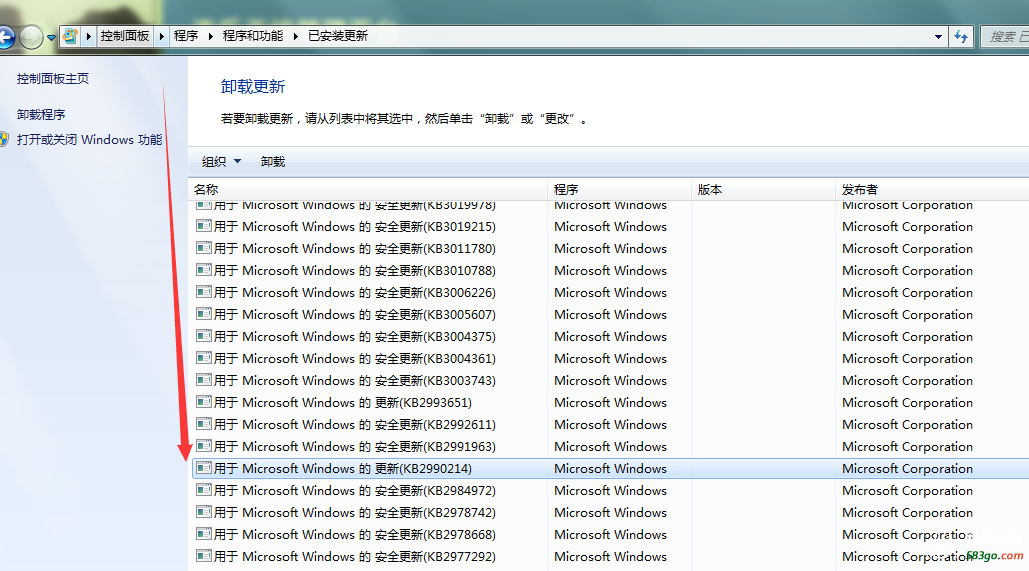Viewport: 1029px width, 571px height.
Task: Select update KB2993651 row
Action: [x=610, y=402]
